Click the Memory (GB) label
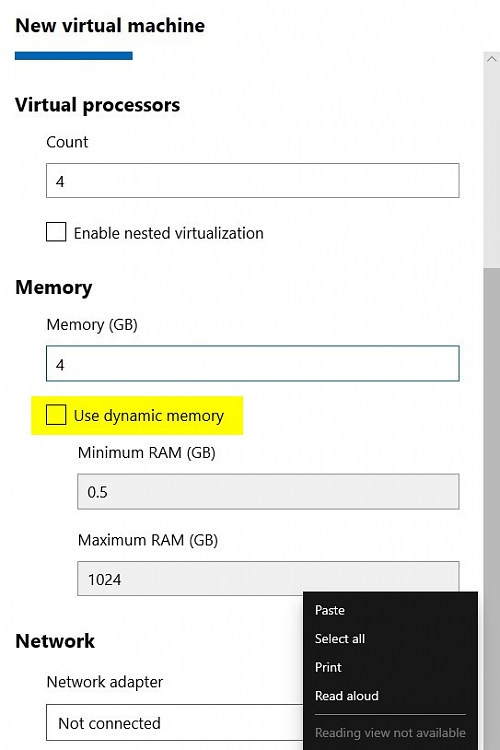500x750 pixels. coord(92,325)
